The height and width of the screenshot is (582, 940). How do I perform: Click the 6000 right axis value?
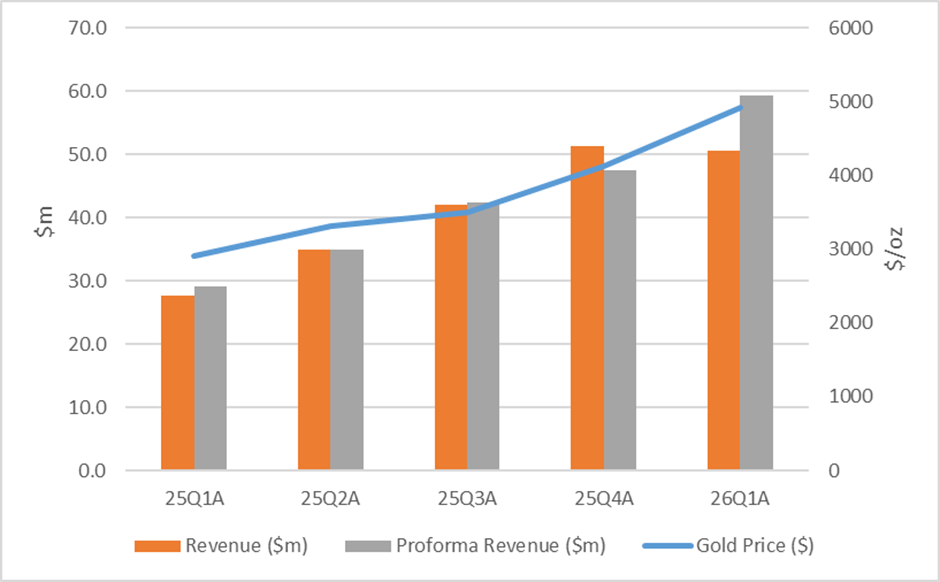coord(851,28)
